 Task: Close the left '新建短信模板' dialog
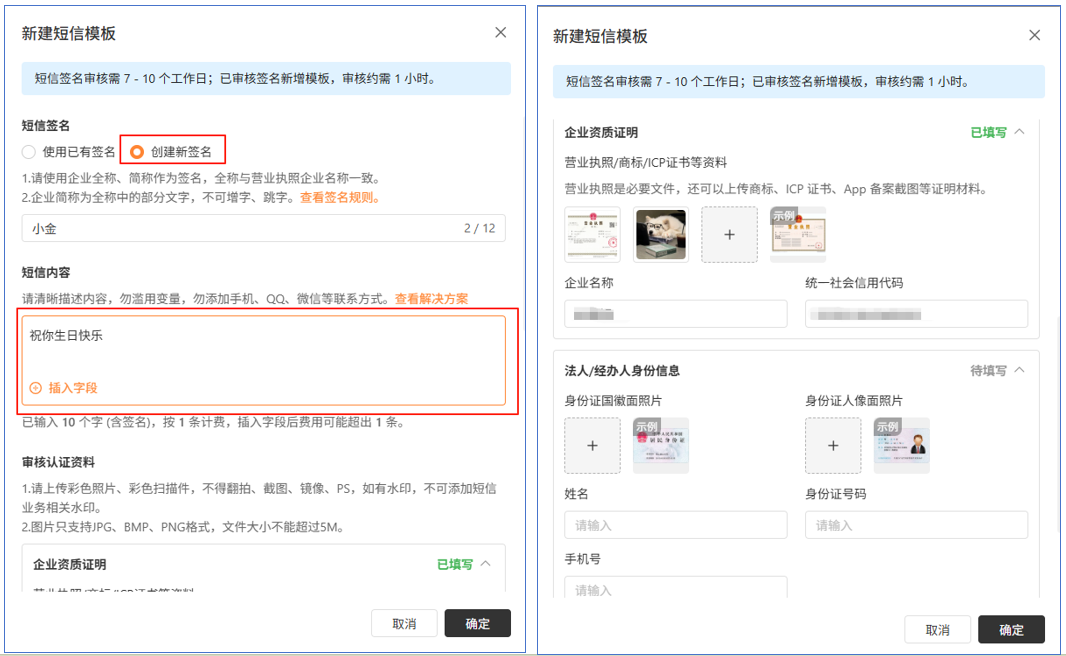pyautogui.click(x=500, y=33)
